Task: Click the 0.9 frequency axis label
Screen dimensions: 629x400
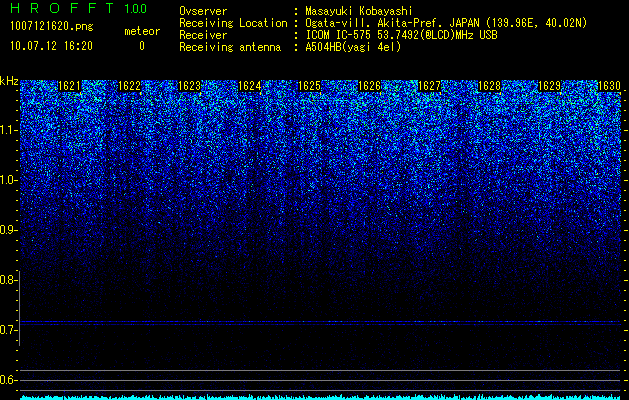Action: coord(7,230)
